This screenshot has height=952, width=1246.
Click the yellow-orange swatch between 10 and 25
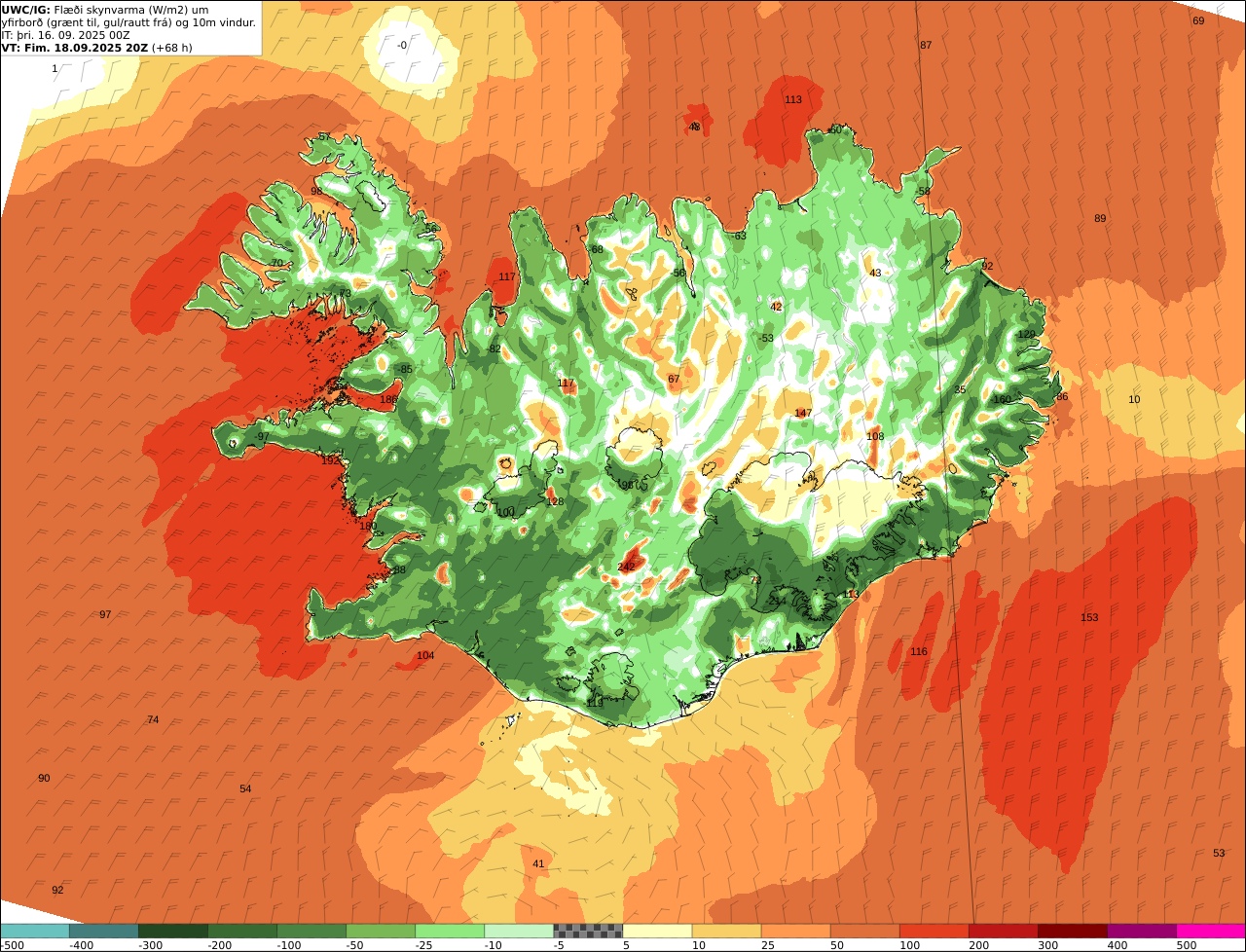point(726,931)
